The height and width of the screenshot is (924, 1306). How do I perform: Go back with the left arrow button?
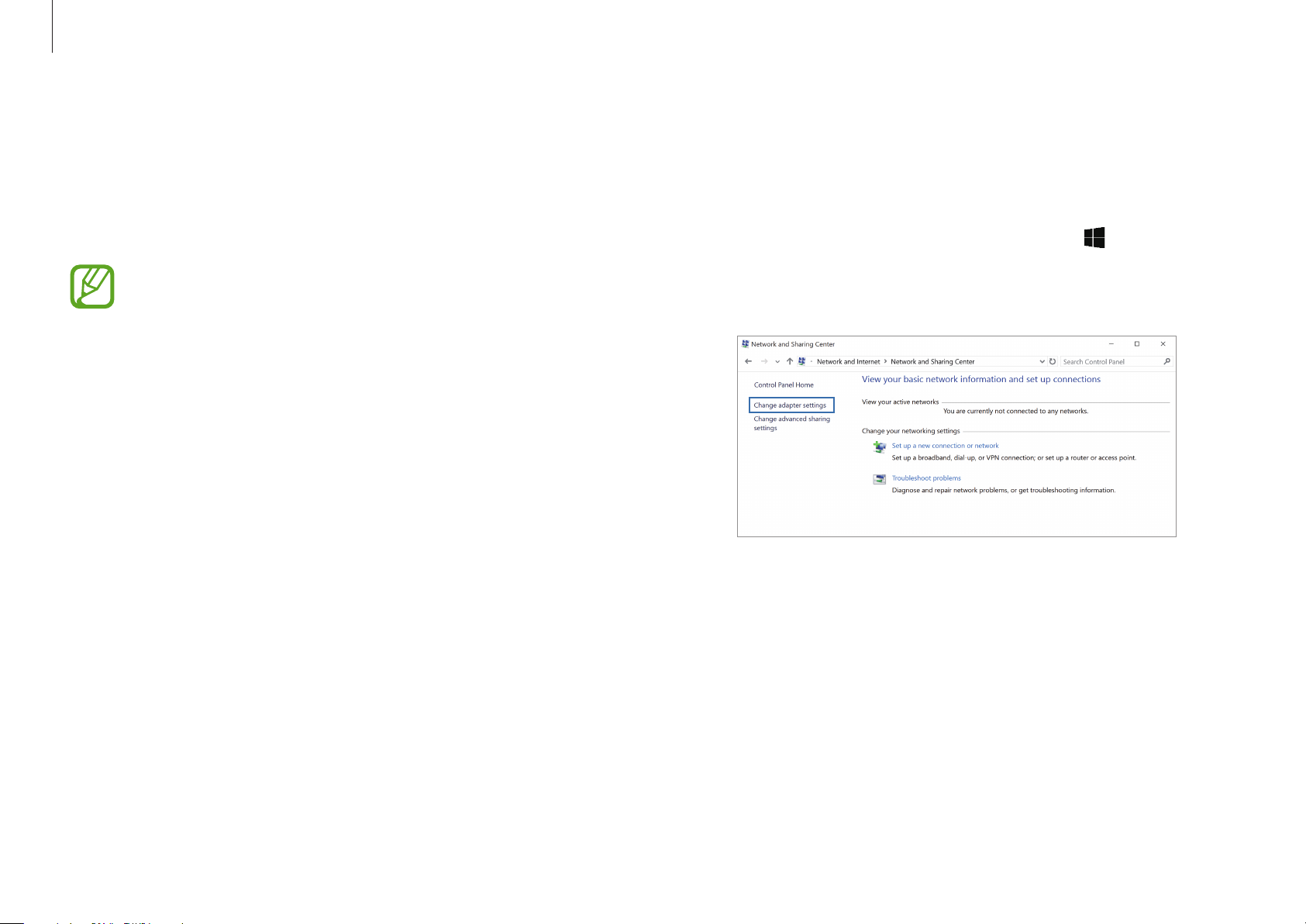(x=748, y=361)
